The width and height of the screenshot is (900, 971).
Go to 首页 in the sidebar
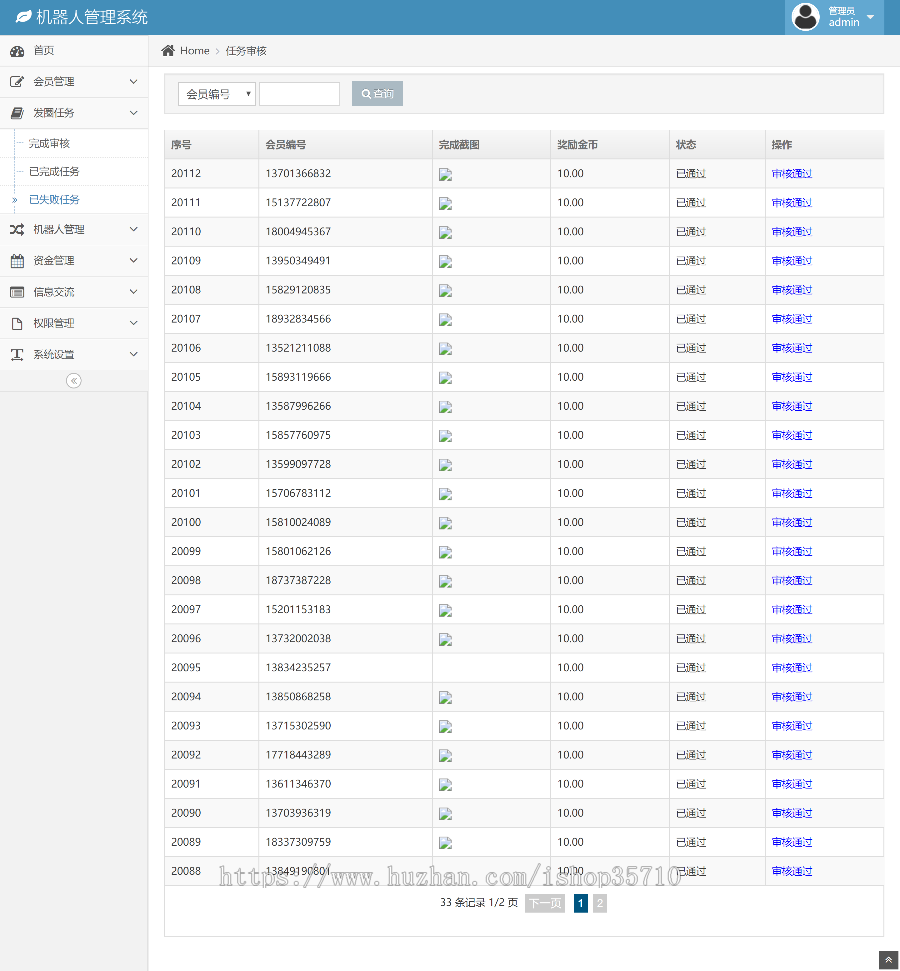pyautogui.click(x=43, y=51)
